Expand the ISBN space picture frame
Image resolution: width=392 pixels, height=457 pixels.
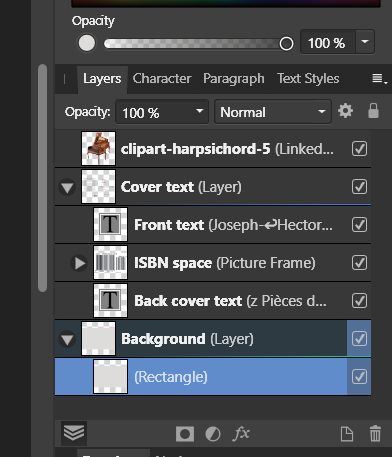[79, 263]
